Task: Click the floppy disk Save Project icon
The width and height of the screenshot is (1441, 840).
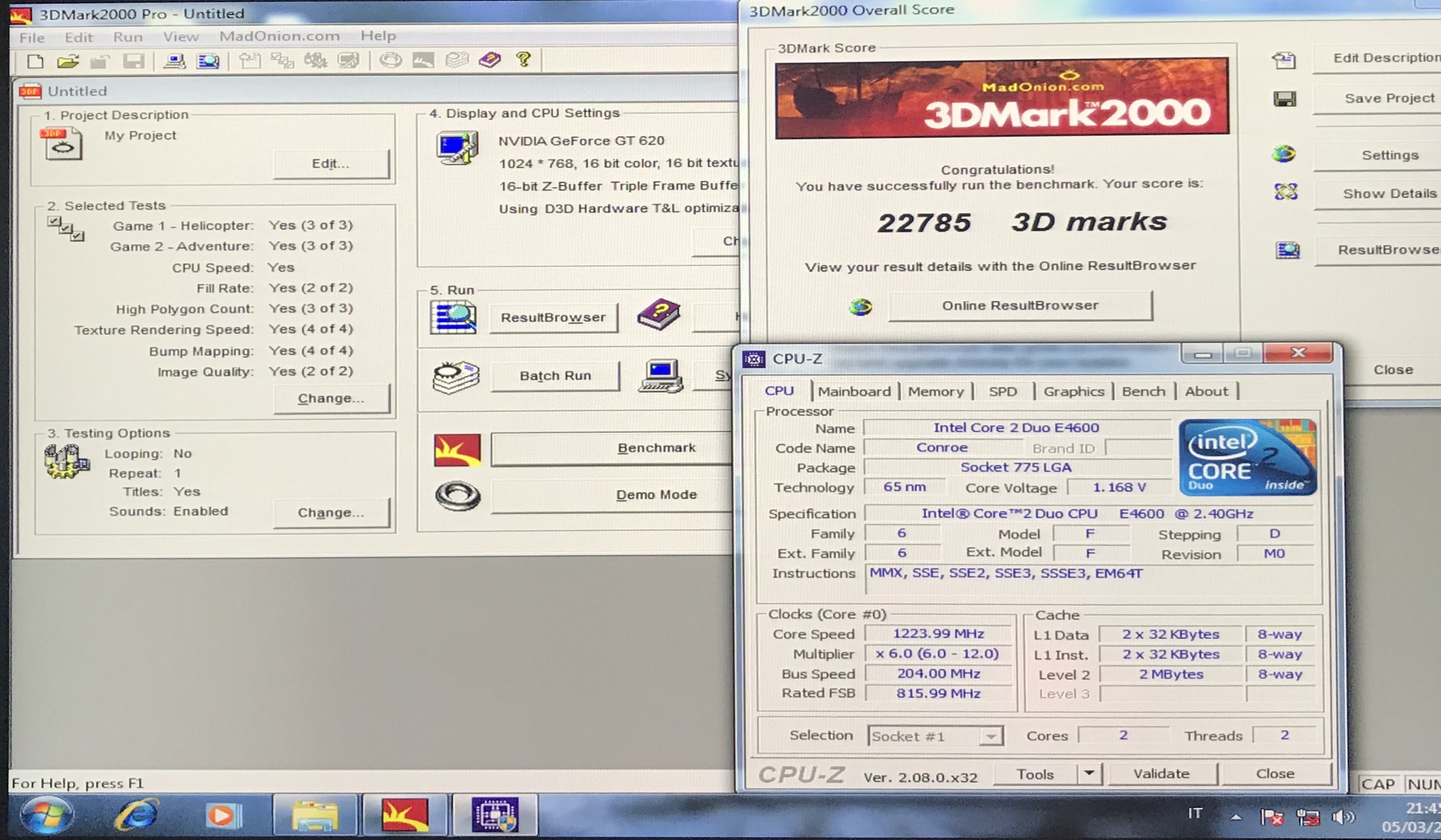Action: coord(1285,99)
